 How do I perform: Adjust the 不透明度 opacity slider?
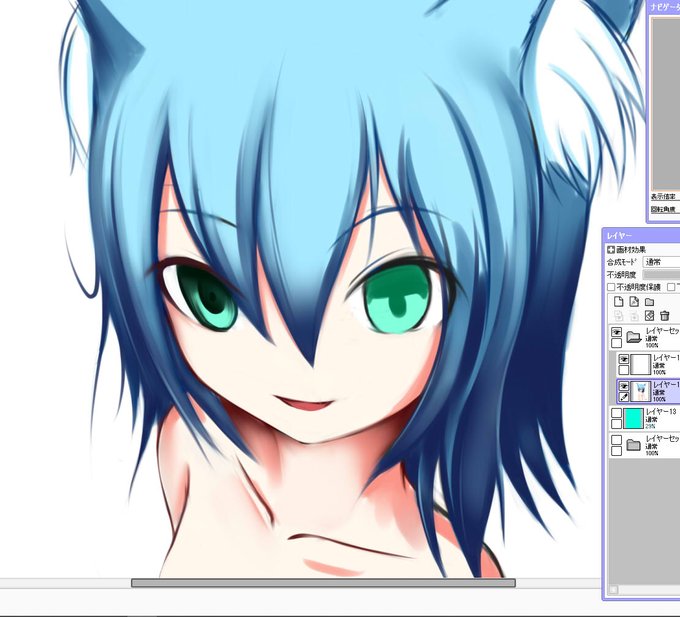[x=661, y=274]
